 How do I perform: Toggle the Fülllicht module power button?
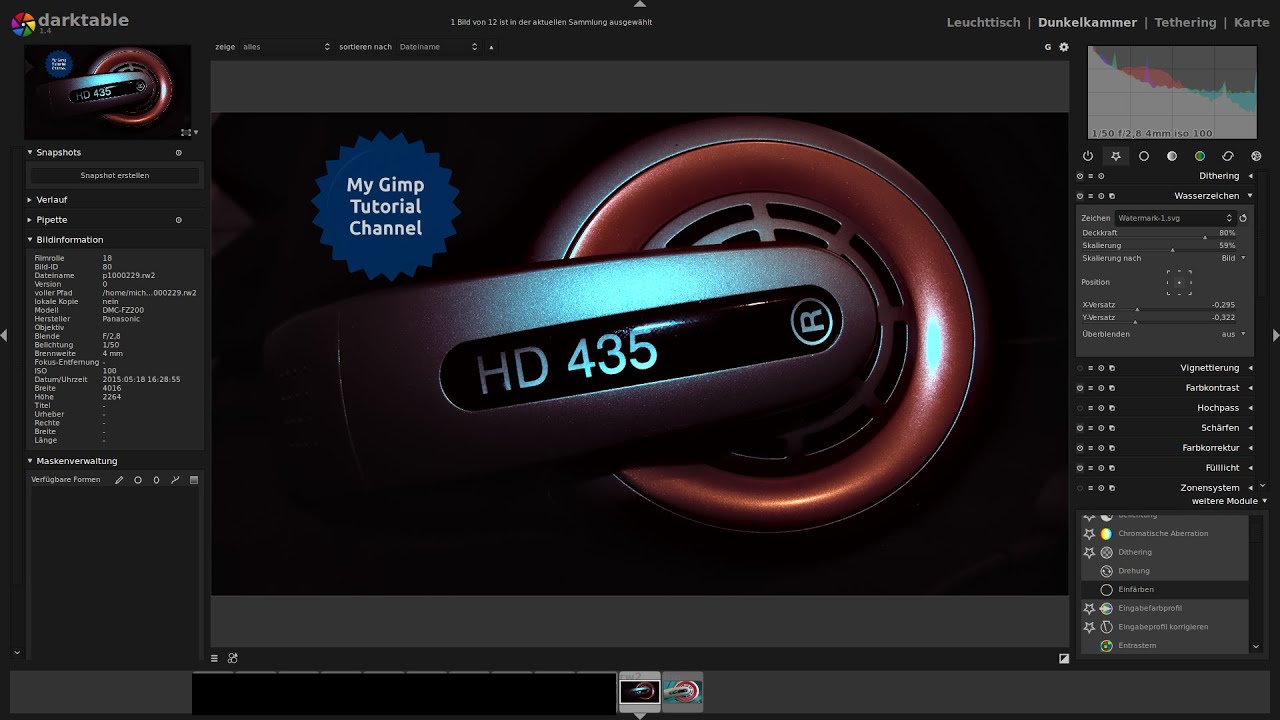click(1080, 468)
